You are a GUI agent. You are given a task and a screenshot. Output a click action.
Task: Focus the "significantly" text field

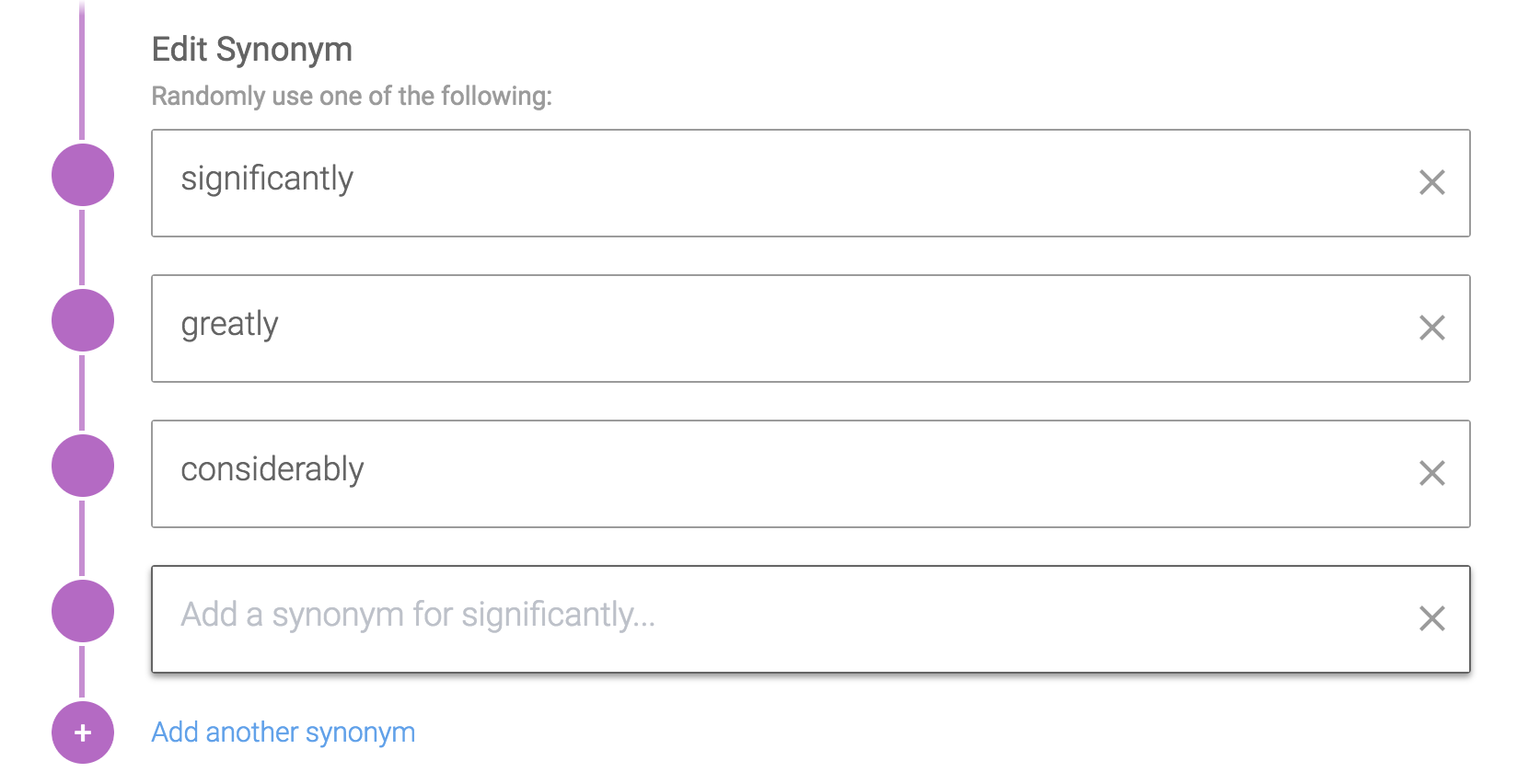(736, 182)
